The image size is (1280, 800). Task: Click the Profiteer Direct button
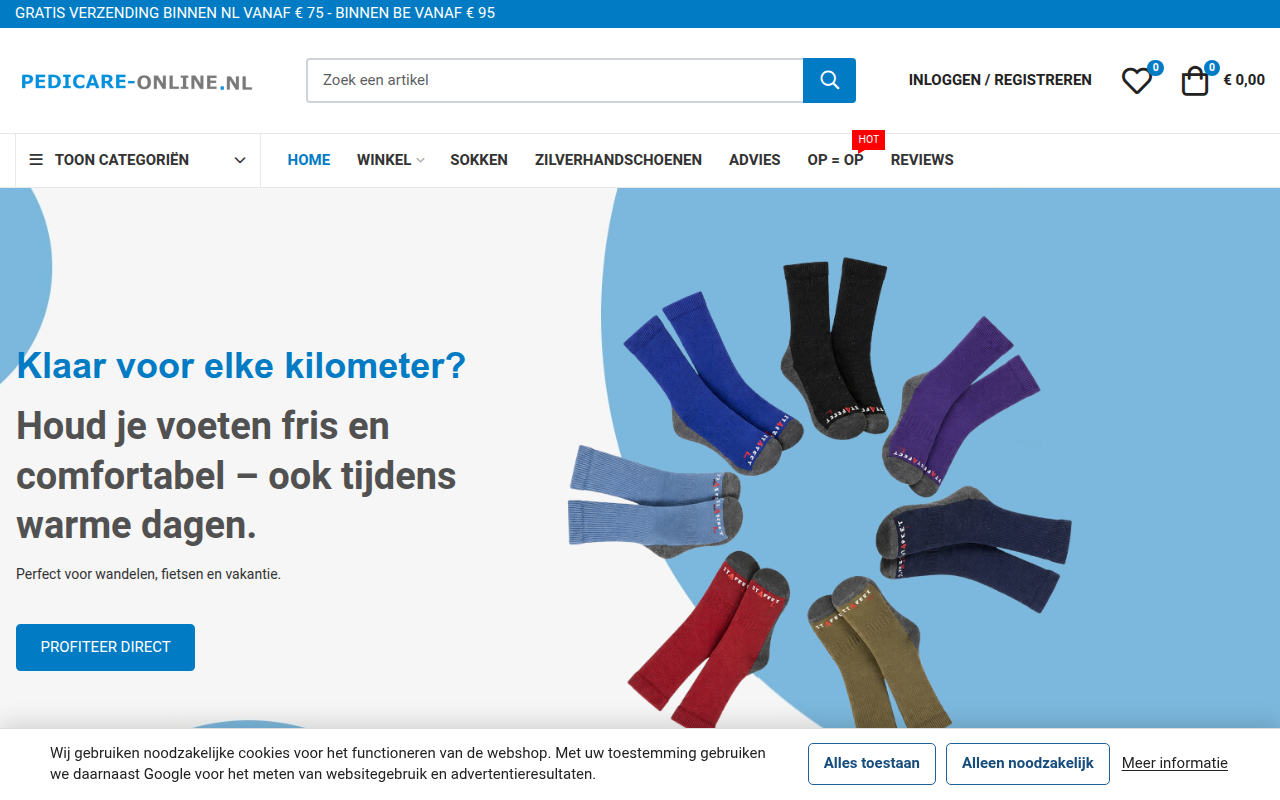click(x=105, y=647)
